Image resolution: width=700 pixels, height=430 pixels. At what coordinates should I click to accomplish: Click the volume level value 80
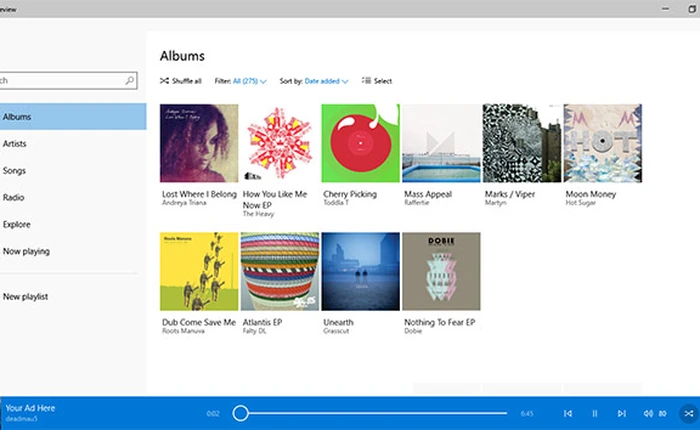pyautogui.click(x=662, y=413)
